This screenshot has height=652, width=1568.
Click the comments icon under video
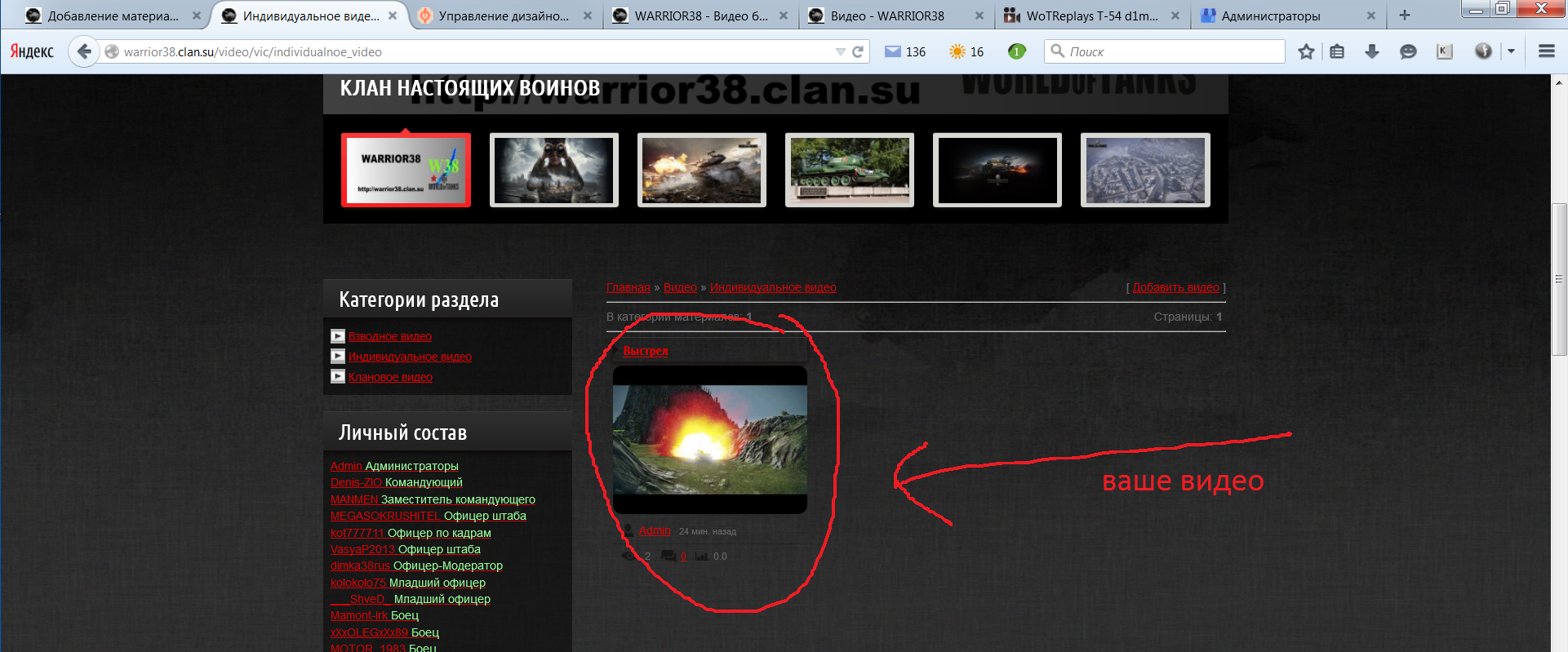pyautogui.click(x=669, y=557)
